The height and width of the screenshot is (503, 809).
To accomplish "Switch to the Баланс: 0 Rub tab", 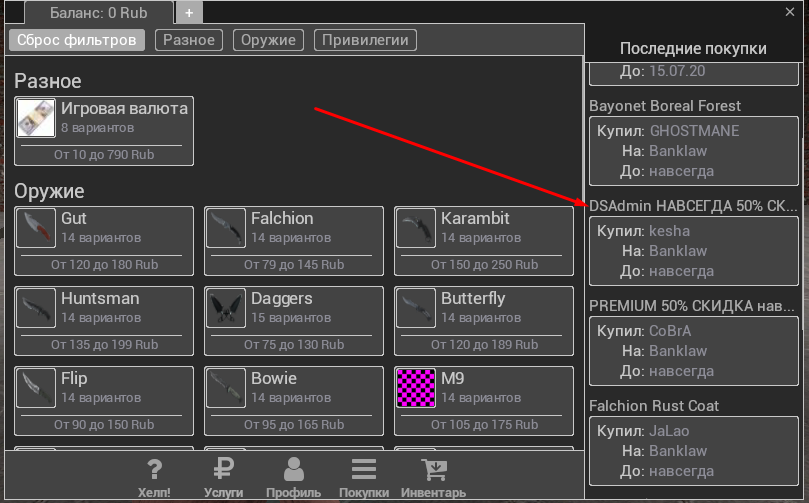I will coord(98,13).
